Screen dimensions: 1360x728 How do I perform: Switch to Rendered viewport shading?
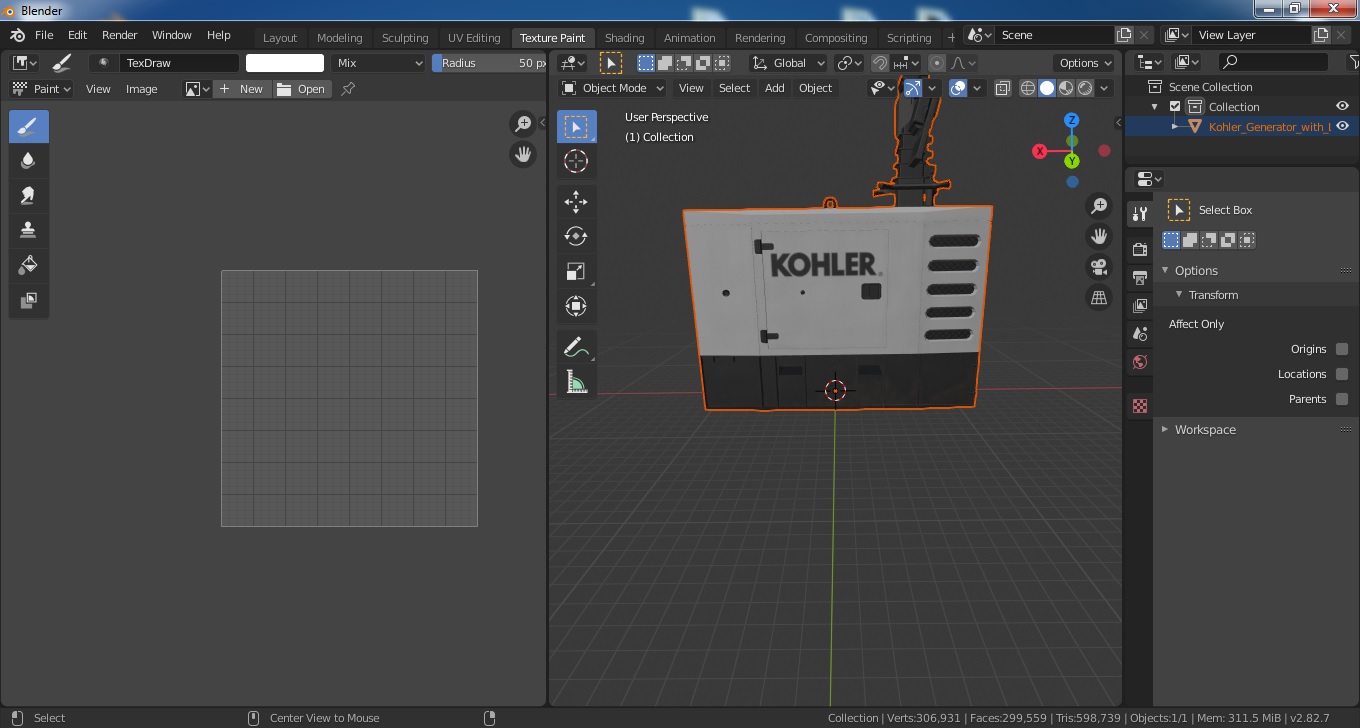click(x=1085, y=88)
